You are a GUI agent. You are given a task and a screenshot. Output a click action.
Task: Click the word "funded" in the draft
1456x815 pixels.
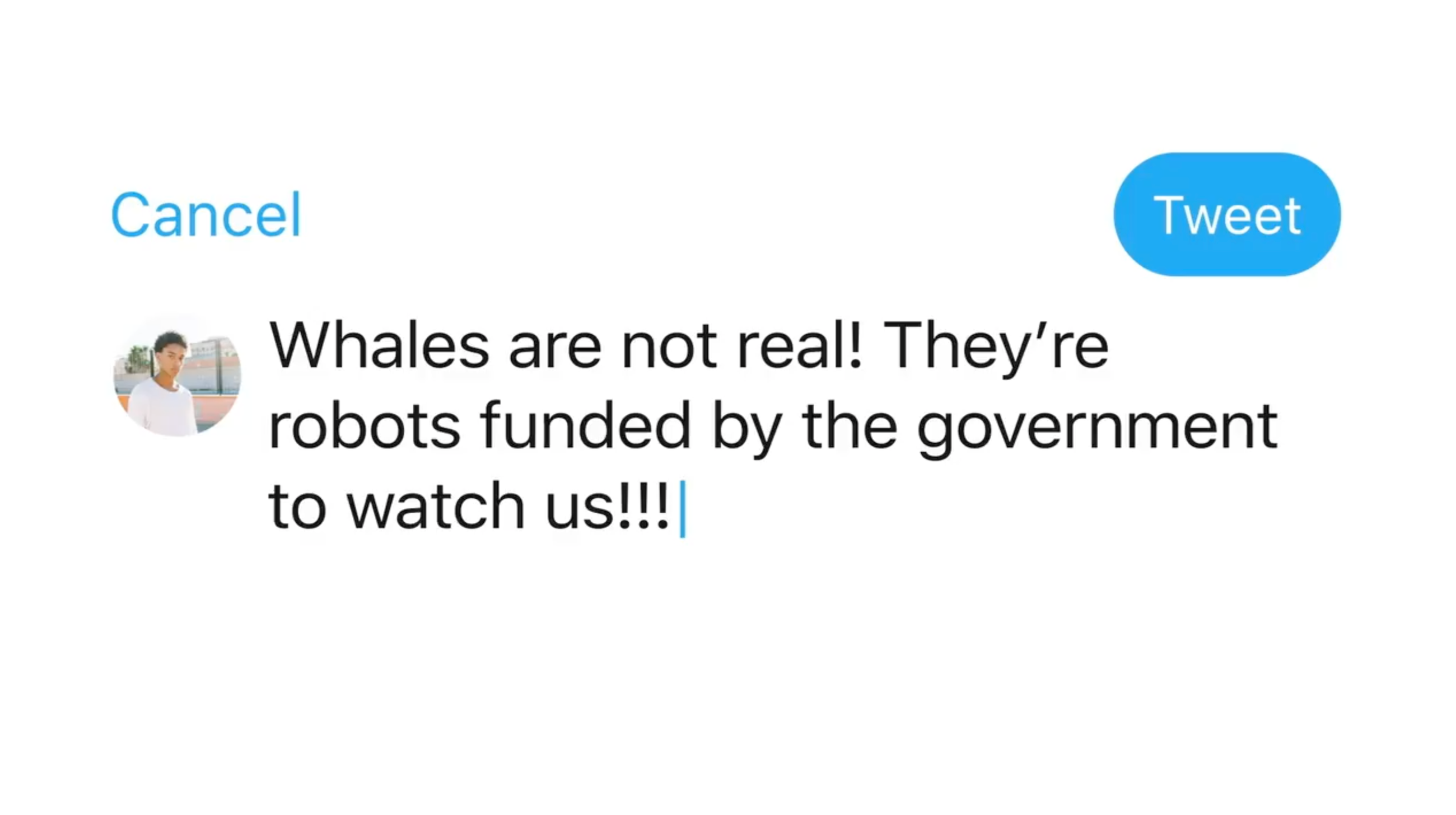click(x=585, y=425)
